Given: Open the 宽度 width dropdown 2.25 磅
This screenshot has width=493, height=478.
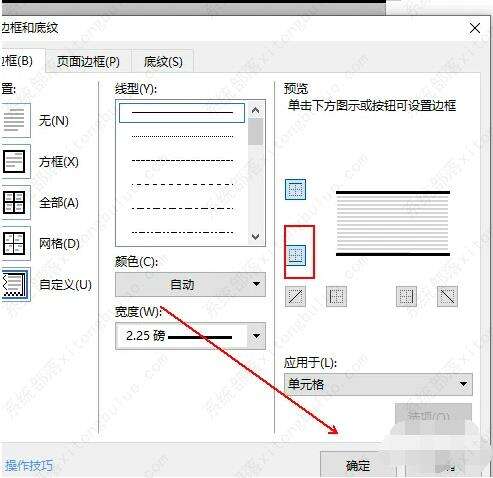Looking at the screenshot, I should [x=190, y=336].
